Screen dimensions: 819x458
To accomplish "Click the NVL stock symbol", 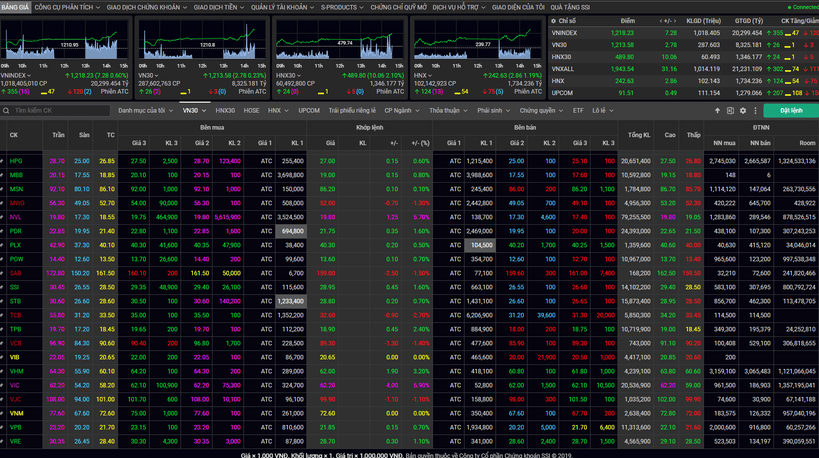I will click(15, 217).
